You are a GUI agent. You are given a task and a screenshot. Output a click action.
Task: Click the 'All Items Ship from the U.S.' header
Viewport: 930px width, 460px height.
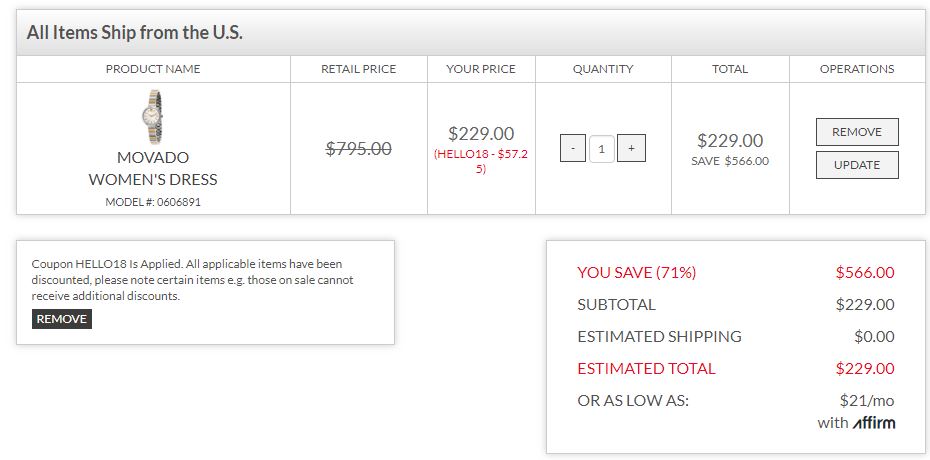(x=135, y=33)
